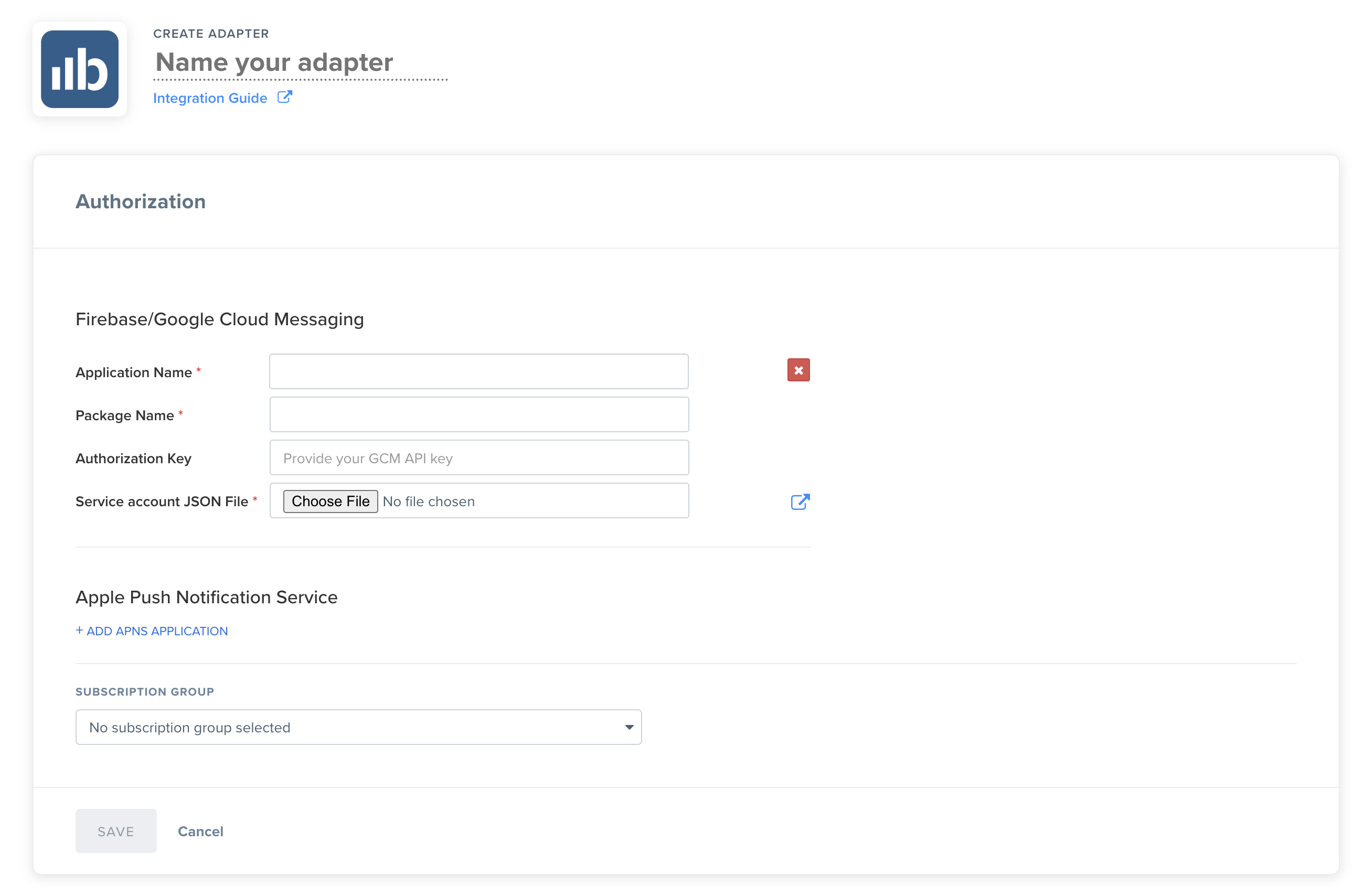Click the Application Name label
Image resolution: width=1364 pixels, height=896 pixels.
[134, 372]
